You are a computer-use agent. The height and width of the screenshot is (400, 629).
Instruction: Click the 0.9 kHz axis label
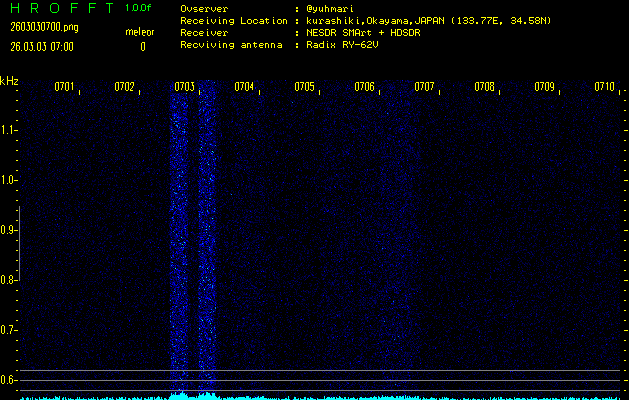(x=7, y=230)
